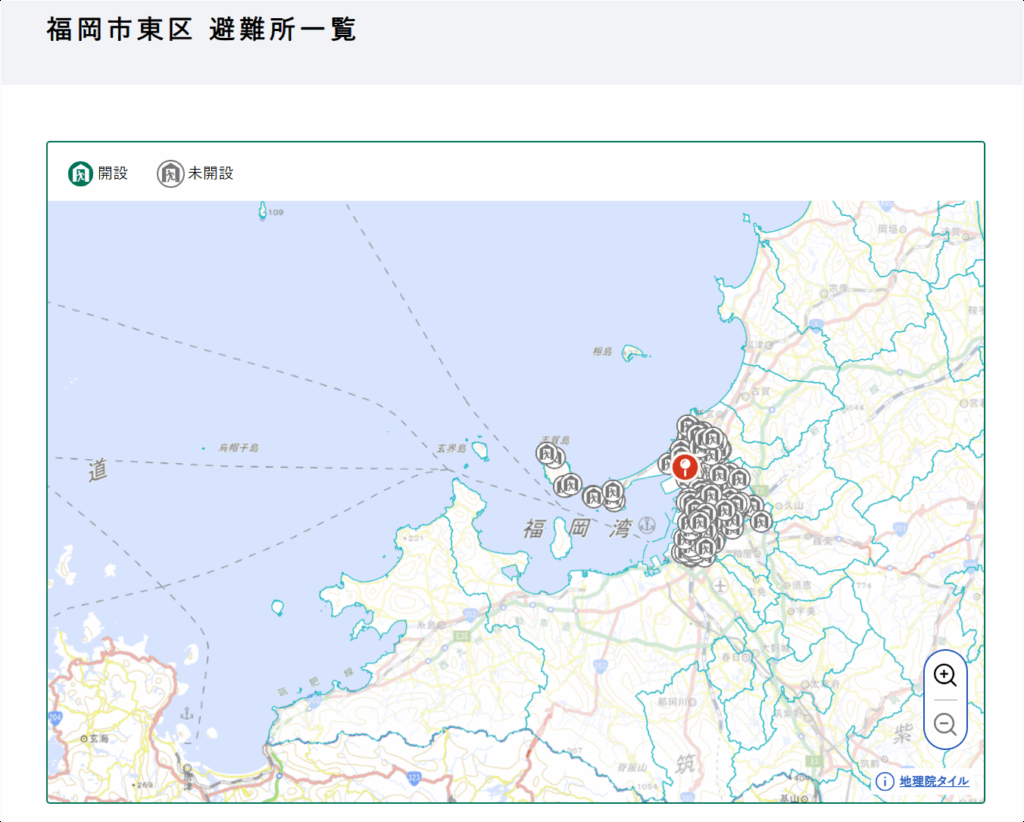Click 相島 island on the map
This screenshot has height=822, width=1024.
(632, 352)
